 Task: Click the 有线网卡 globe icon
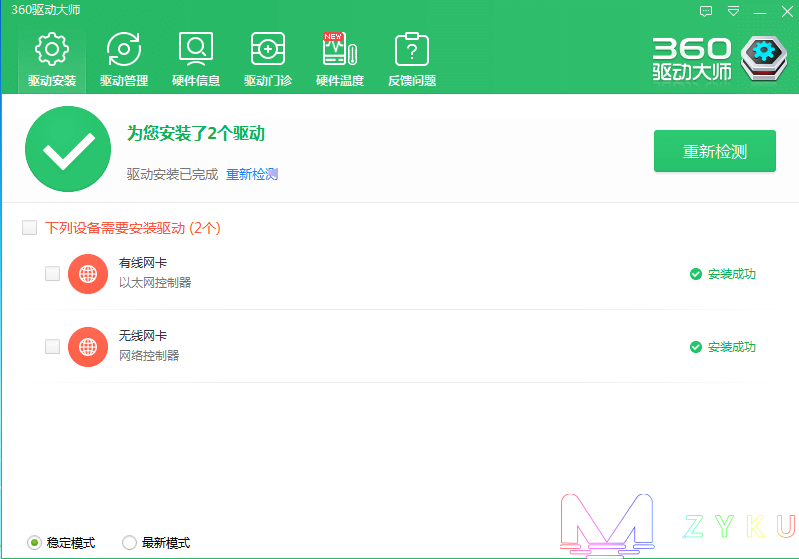88,274
